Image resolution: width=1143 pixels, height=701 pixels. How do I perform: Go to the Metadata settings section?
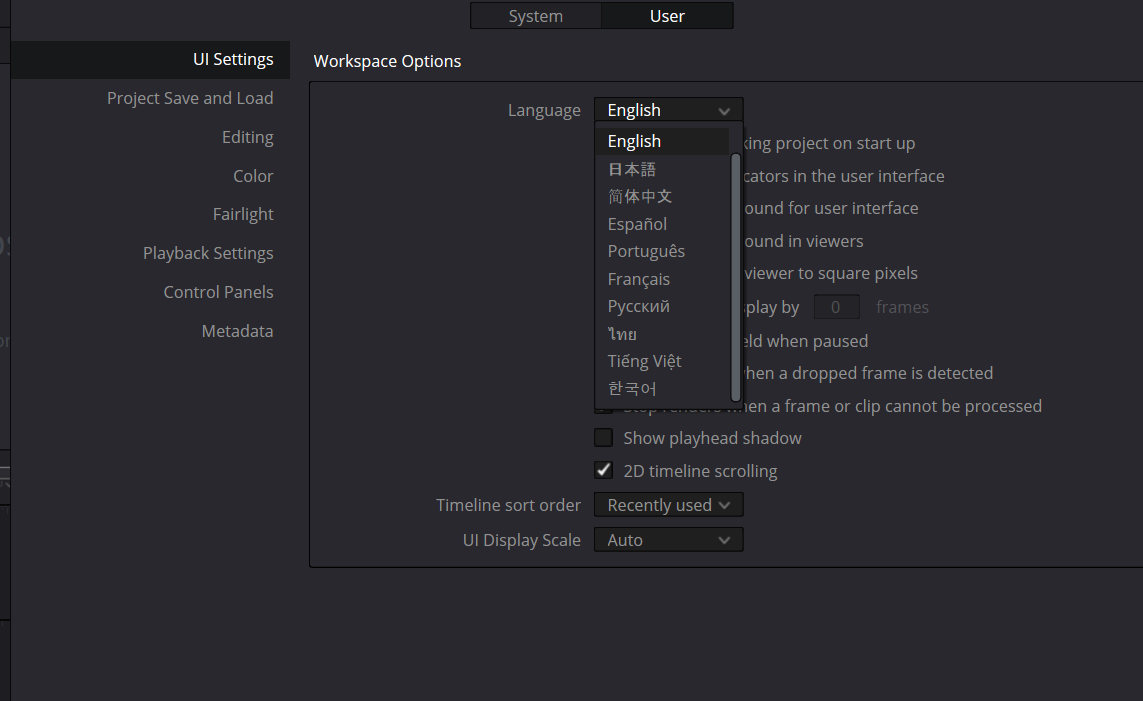point(237,331)
